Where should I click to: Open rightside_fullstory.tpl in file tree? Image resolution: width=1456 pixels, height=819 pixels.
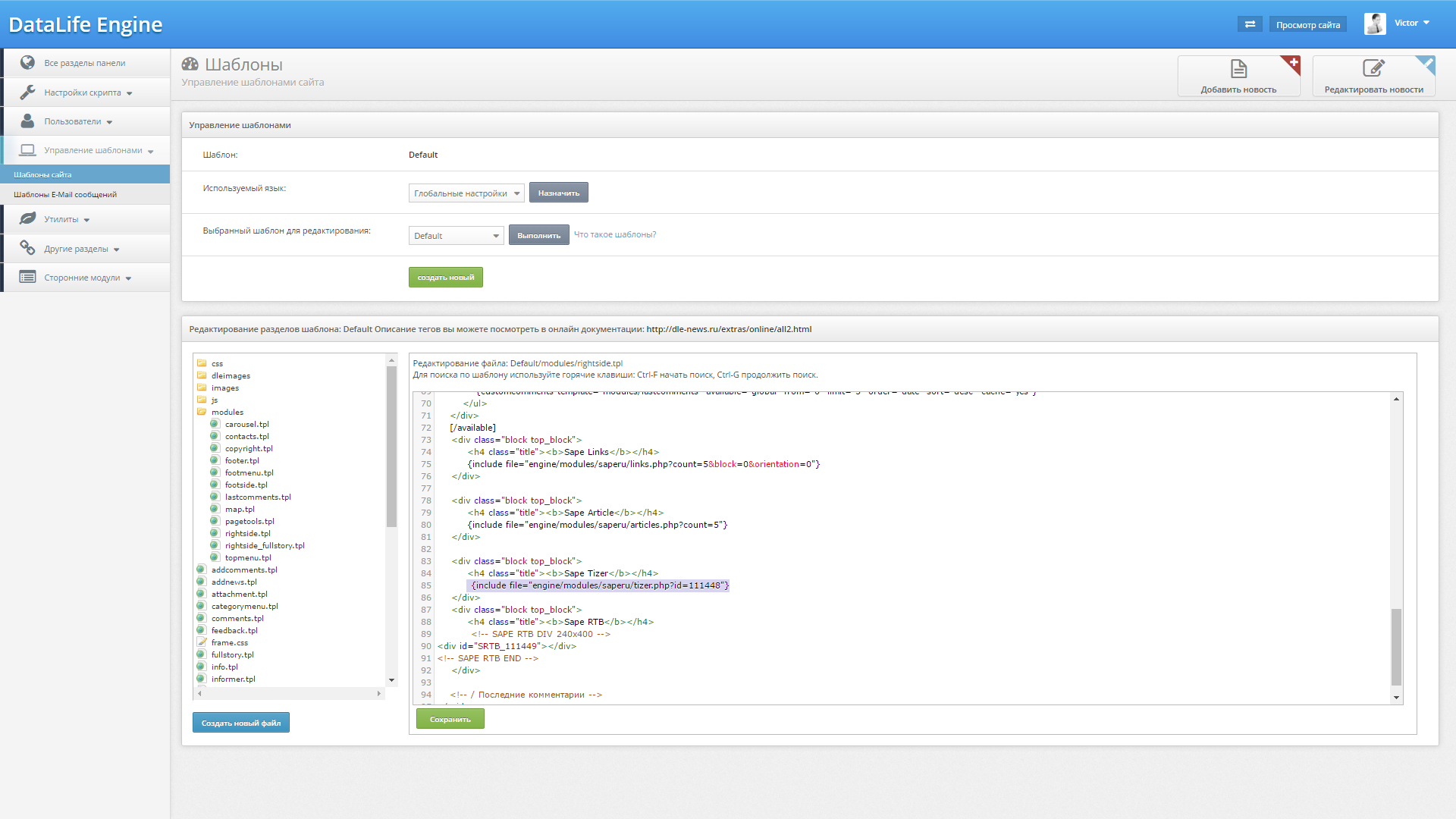coord(264,546)
